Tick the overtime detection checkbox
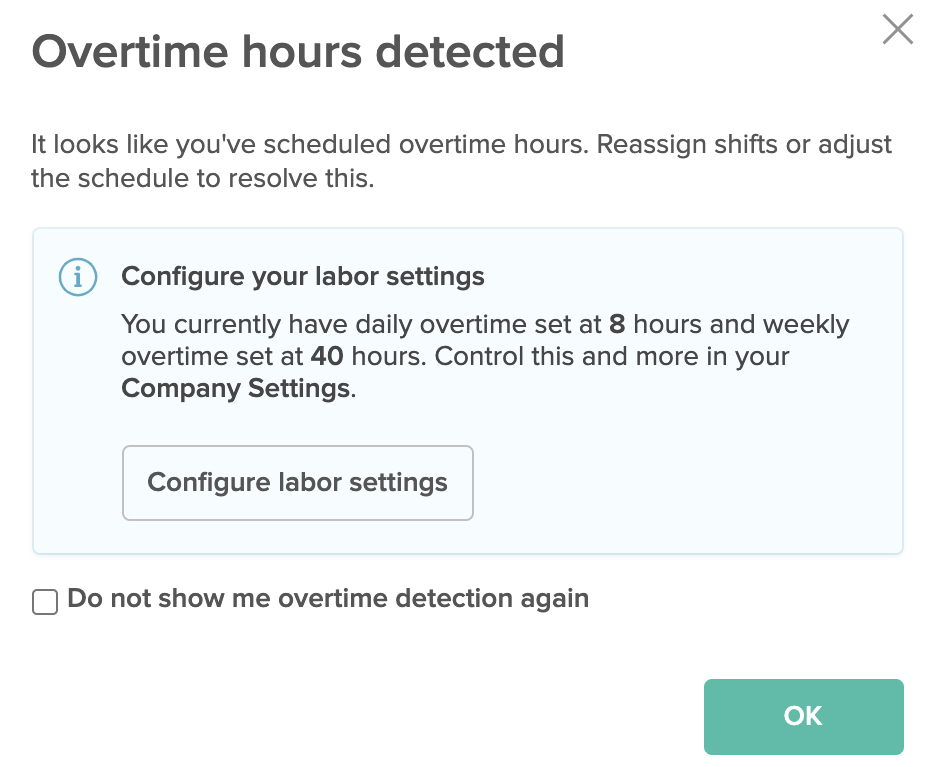The width and height of the screenshot is (936, 767). point(45,602)
